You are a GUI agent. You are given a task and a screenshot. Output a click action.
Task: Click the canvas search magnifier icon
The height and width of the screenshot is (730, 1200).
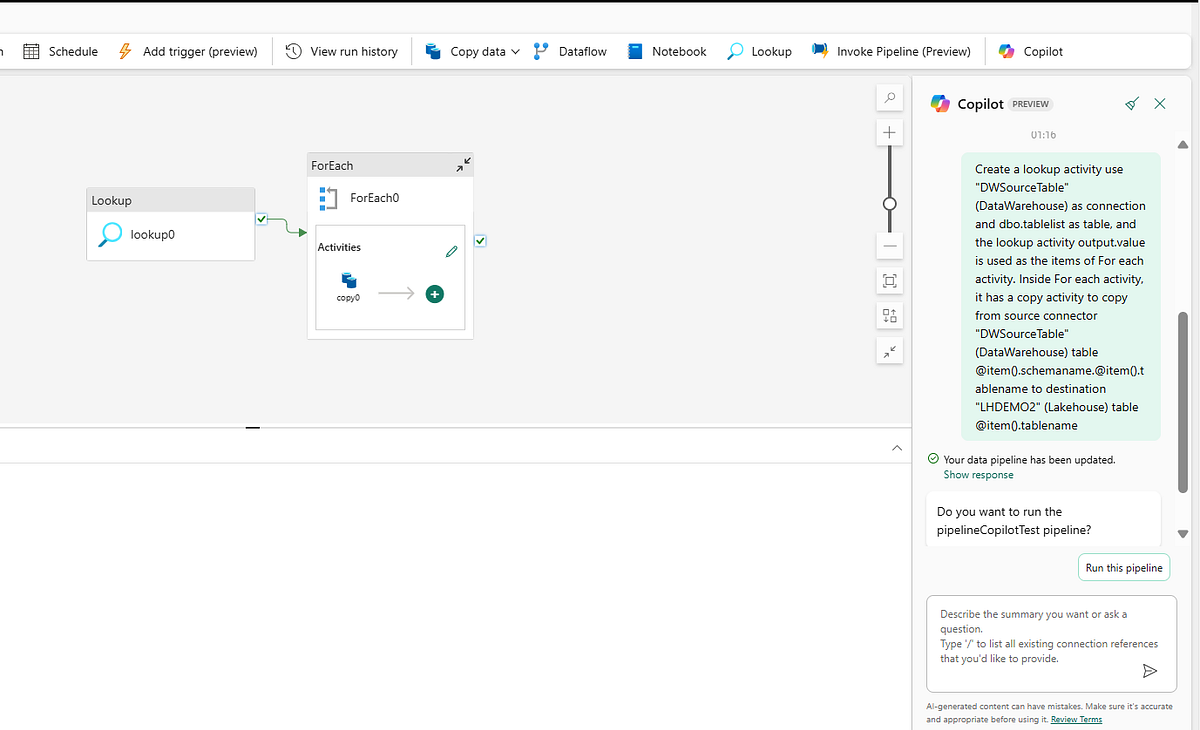coord(889,98)
